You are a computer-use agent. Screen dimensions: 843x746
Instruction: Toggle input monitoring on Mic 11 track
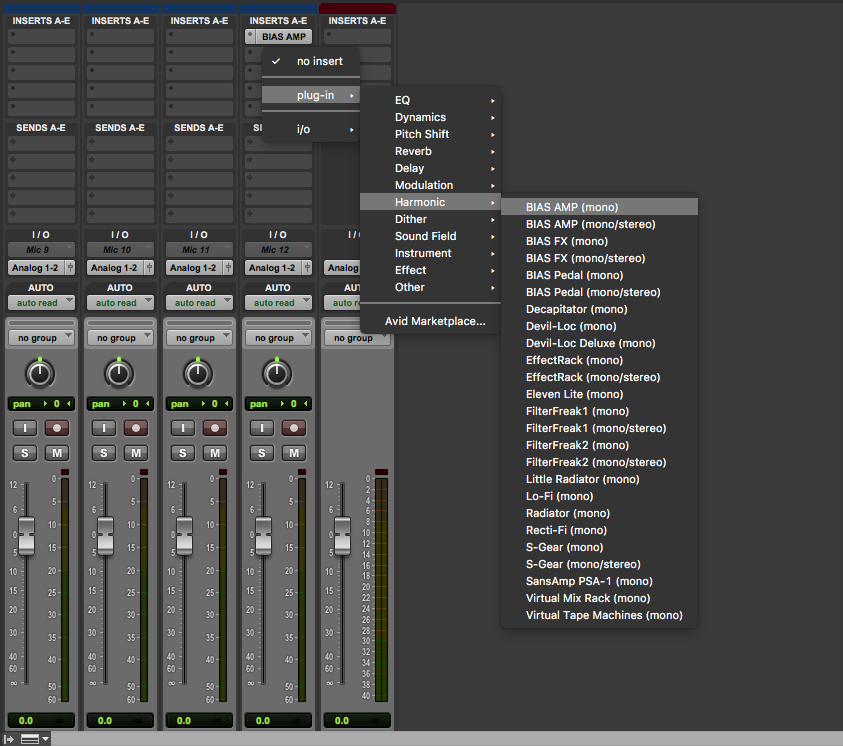183,428
